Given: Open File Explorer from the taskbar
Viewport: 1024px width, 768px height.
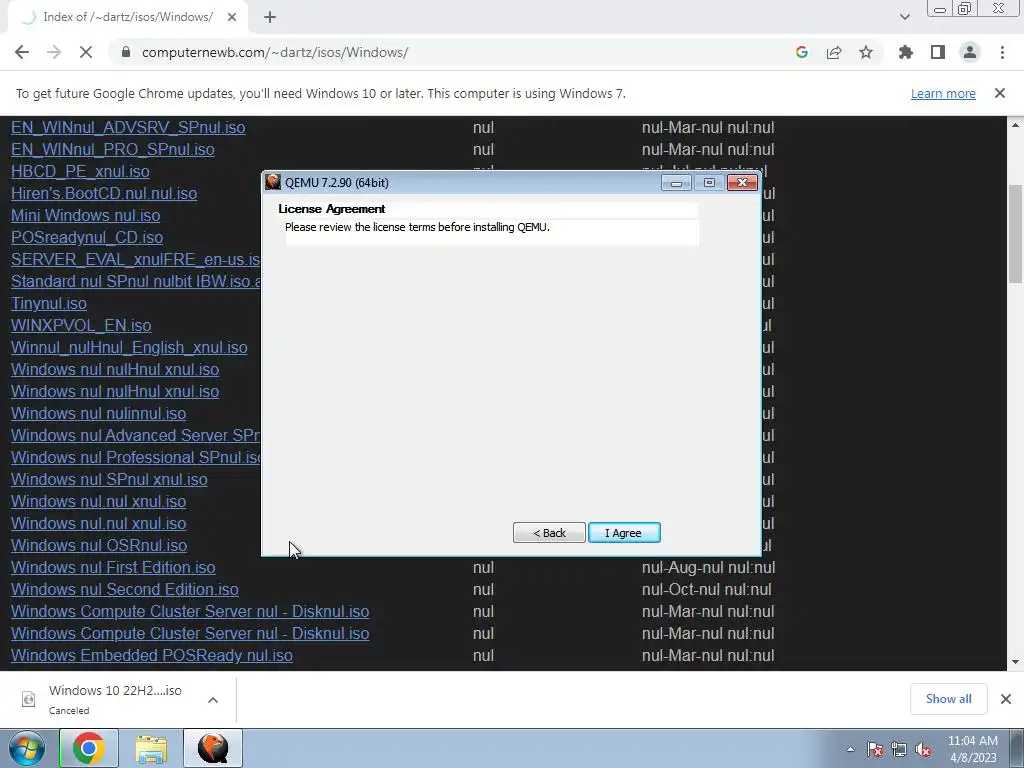Looking at the screenshot, I should click(x=151, y=748).
